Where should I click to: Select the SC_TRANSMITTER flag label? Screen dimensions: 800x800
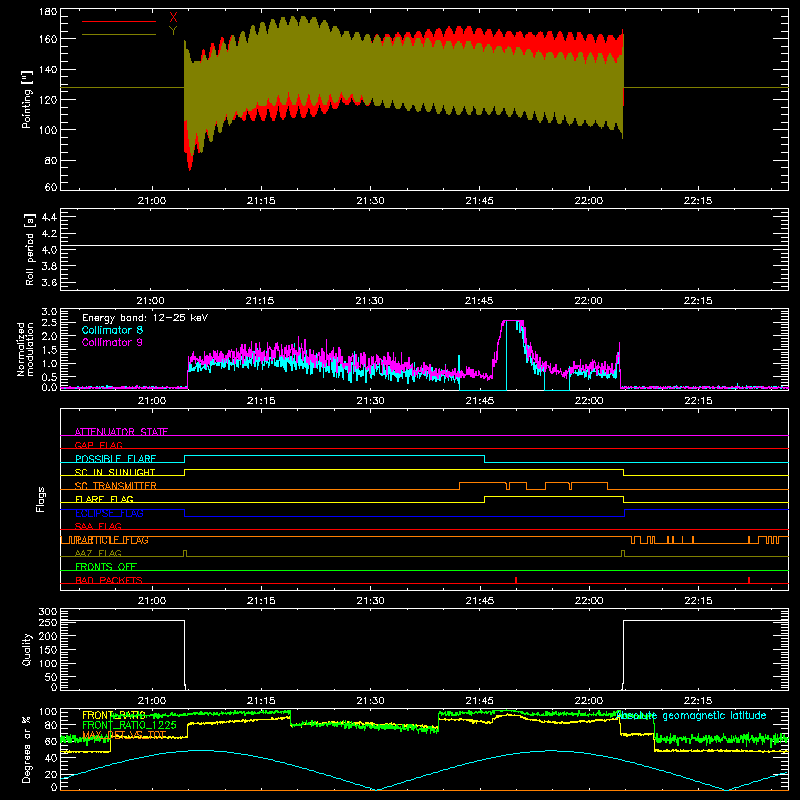[x=116, y=486]
